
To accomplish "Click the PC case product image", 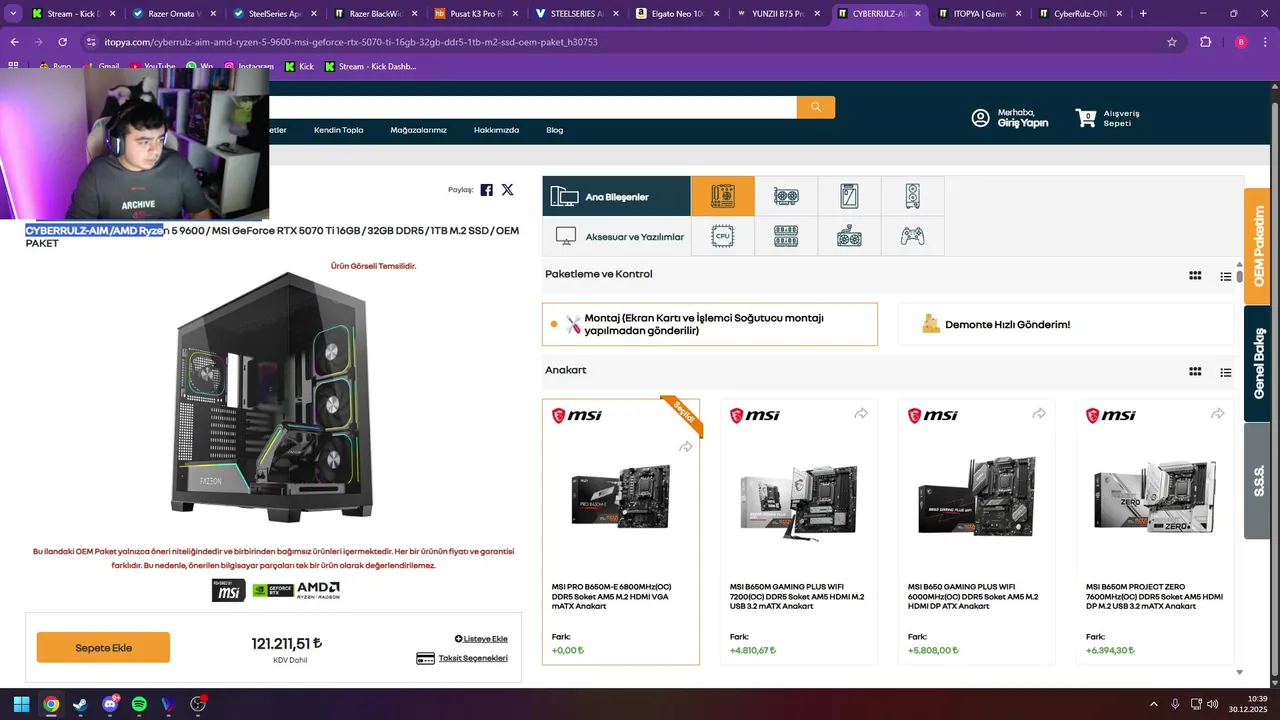I will click(274, 398).
